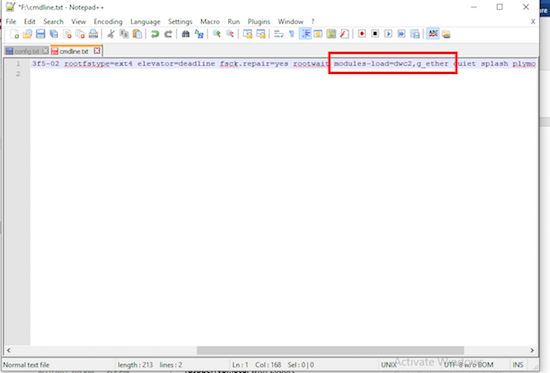
Task: Open the ? help menu
Action: point(313,21)
